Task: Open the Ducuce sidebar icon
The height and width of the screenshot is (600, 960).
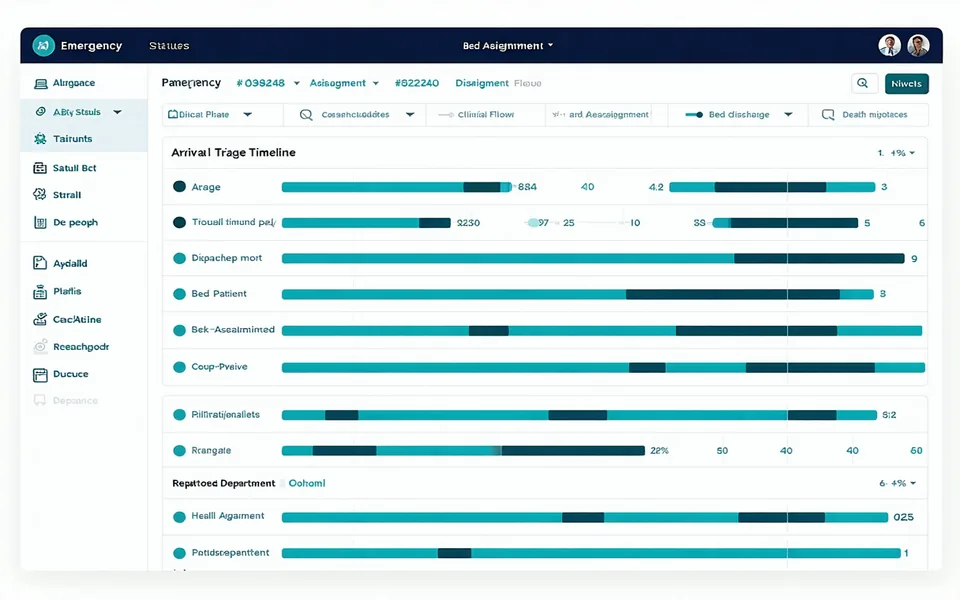Action: pos(40,374)
